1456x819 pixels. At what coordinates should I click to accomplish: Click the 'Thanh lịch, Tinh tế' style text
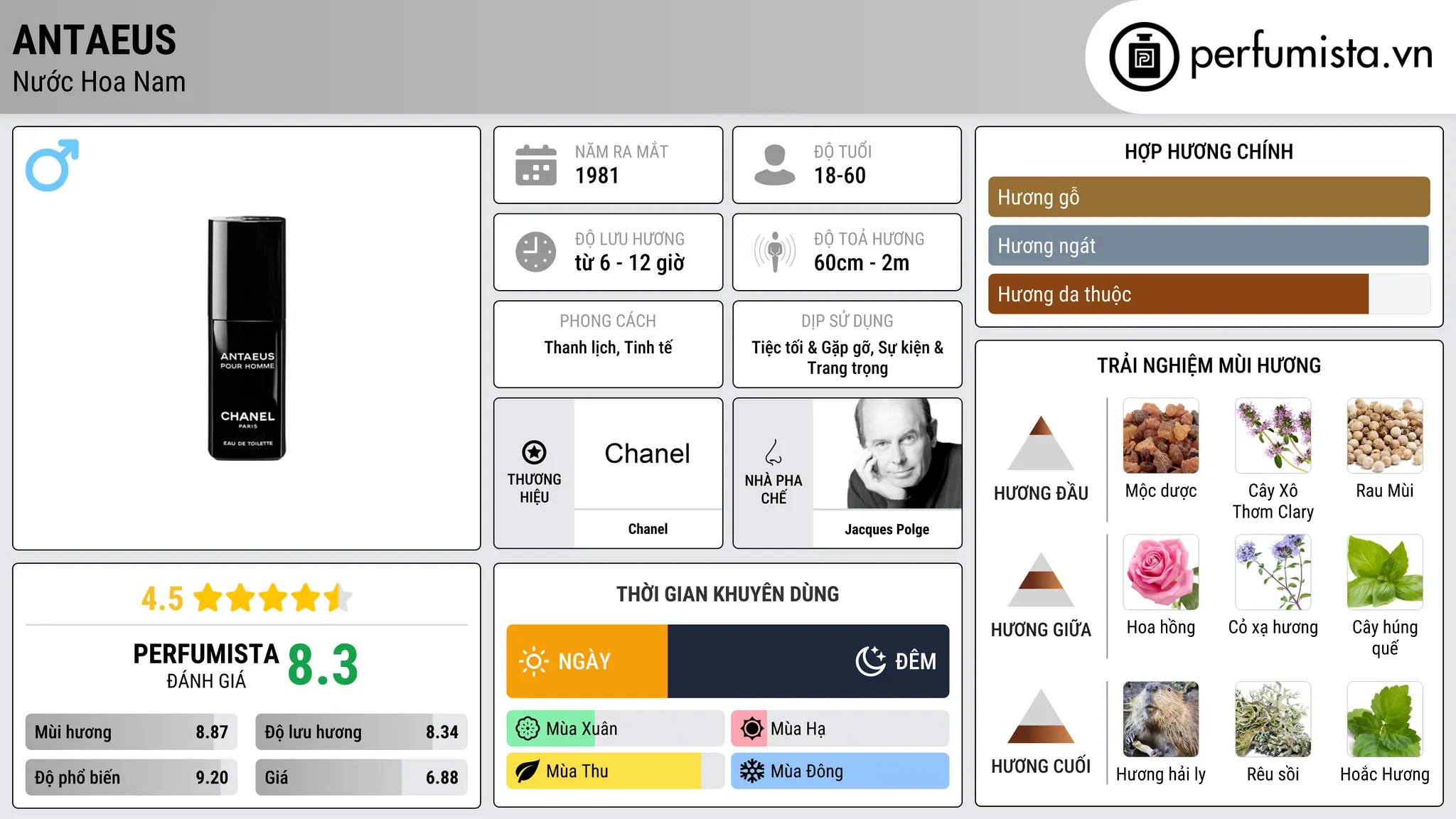[x=609, y=348]
